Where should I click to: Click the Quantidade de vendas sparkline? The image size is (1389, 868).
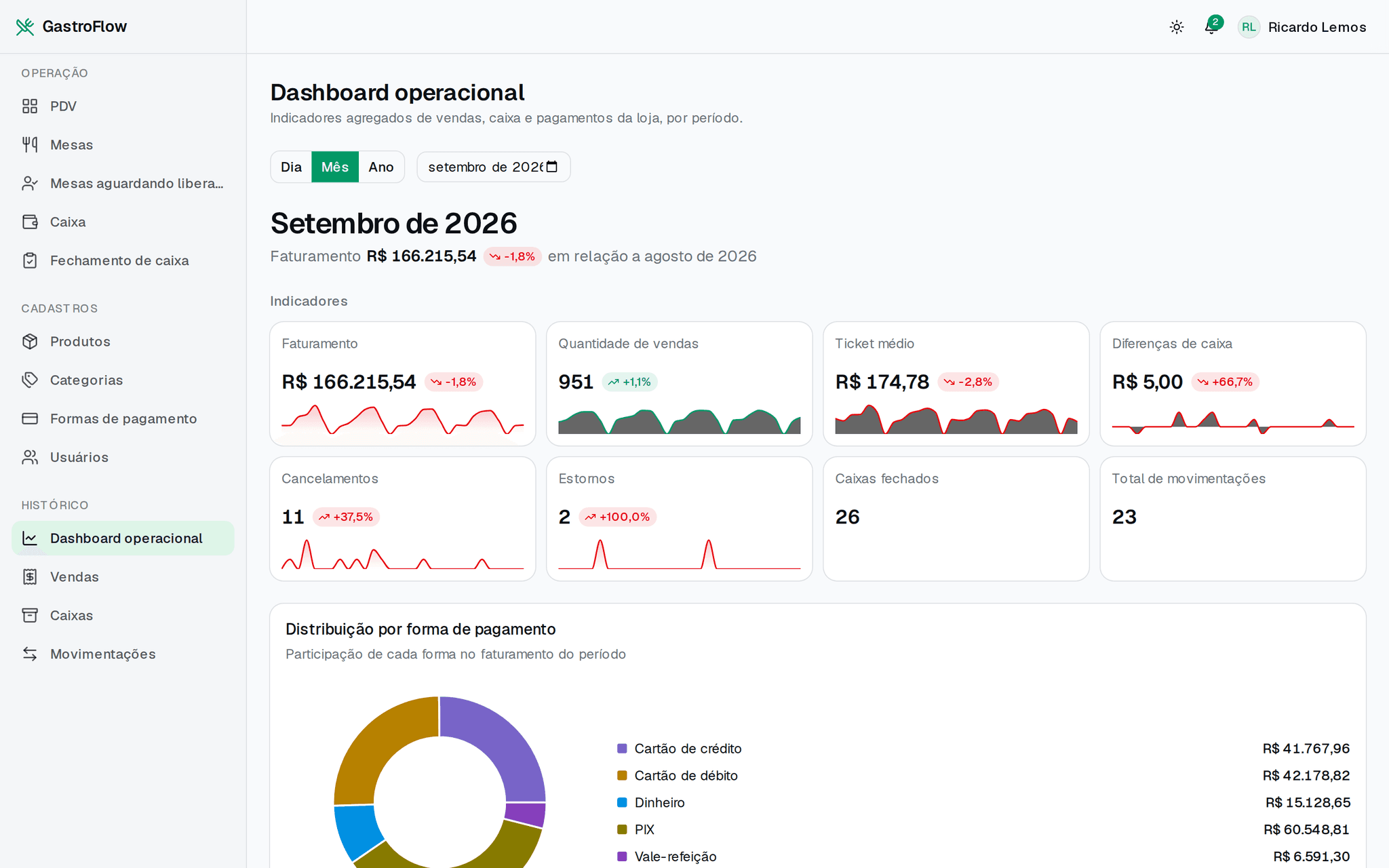click(x=680, y=422)
